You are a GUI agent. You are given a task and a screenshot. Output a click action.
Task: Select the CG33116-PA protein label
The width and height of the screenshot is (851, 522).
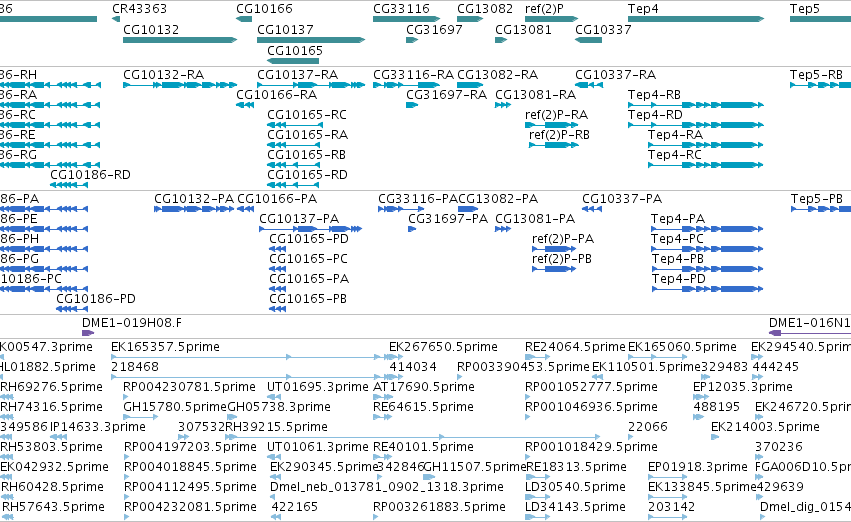(418, 199)
